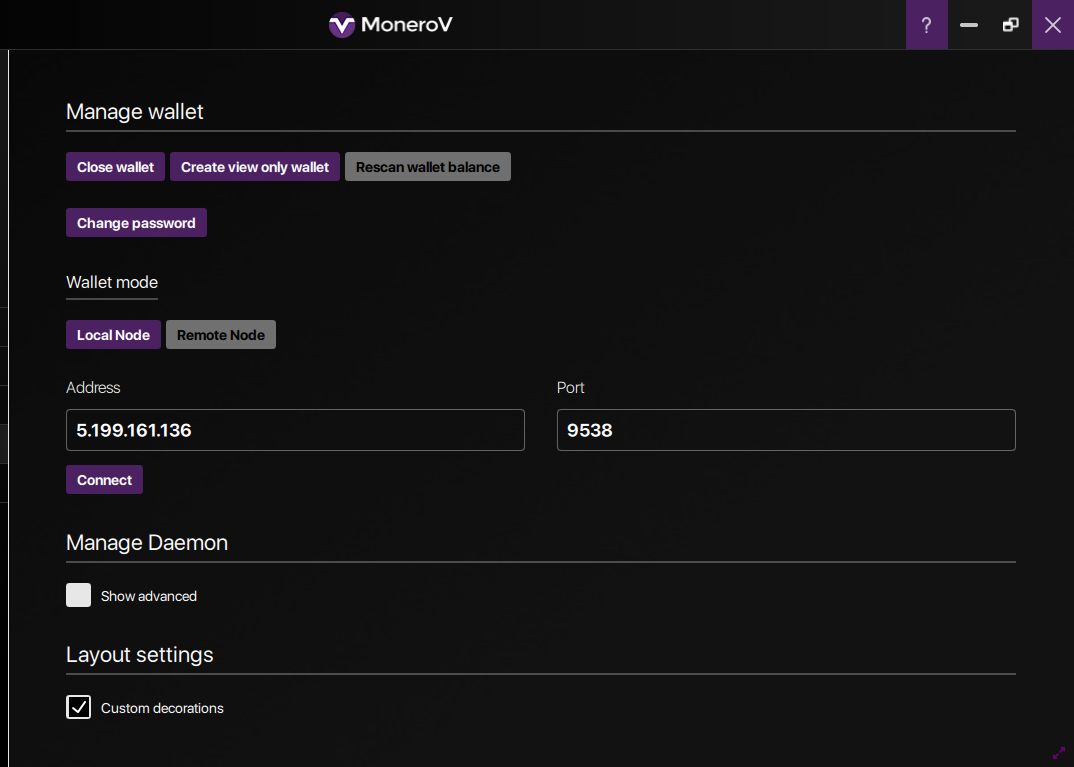Click the resize grip arrow icon

coord(1059,753)
